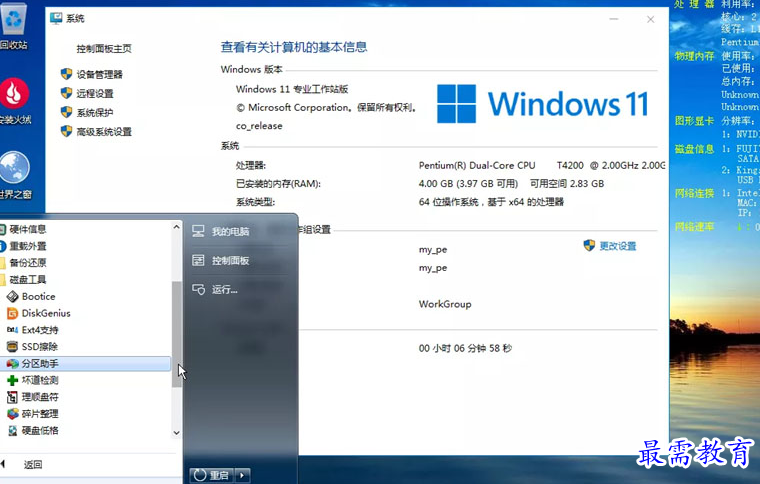This screenshot has height=484, width=760.
Task: Click the 理顺盘符 icon
Action: coord(13,397)
